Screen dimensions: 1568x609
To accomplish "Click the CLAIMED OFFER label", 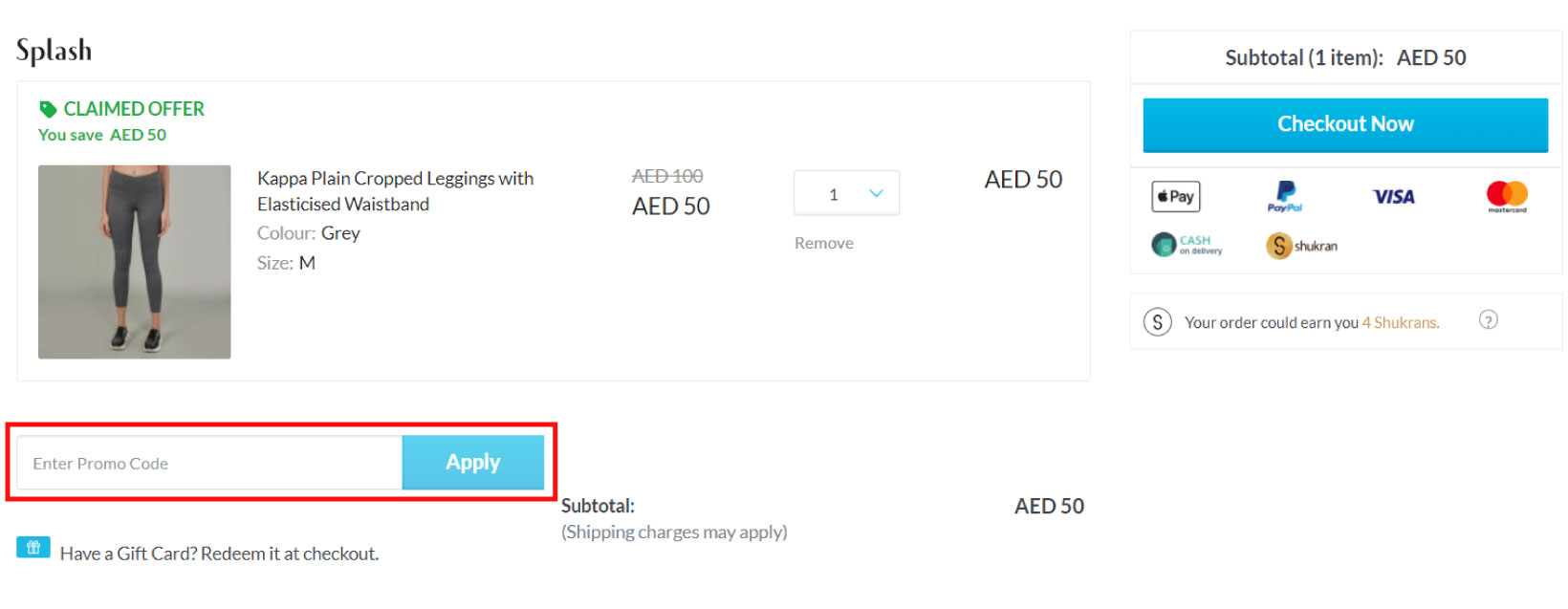I will coord(134,108).
